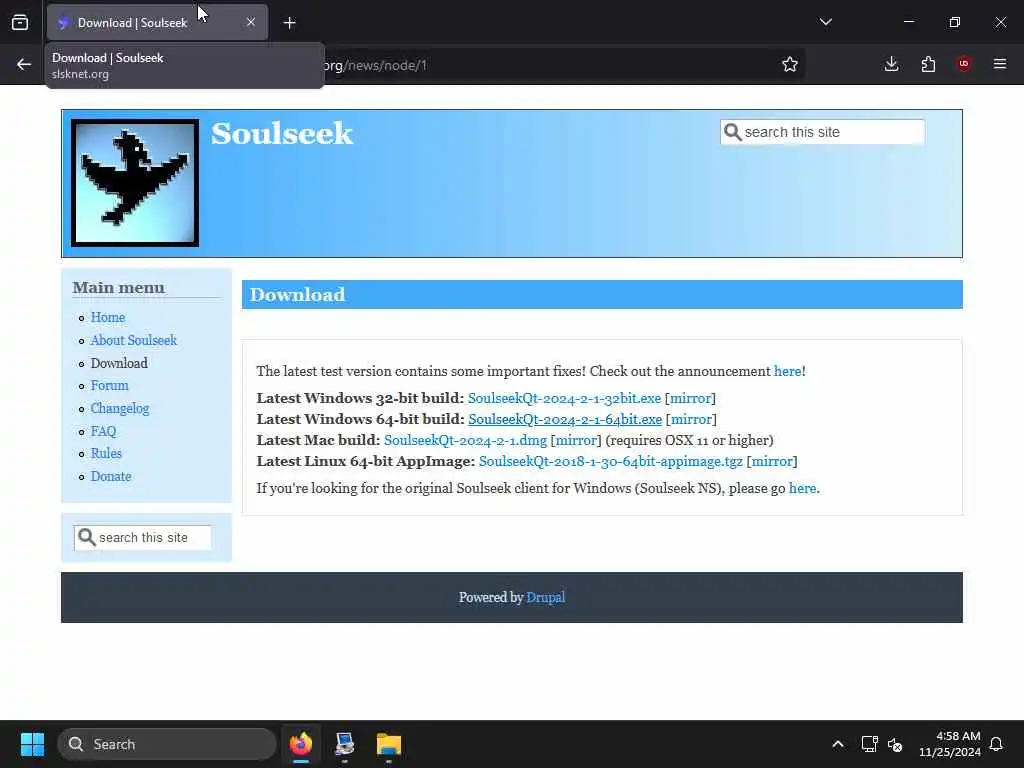Open File Explorer from taskbar
Screen dimensions: 1024x768
click(x=389, y=744)
